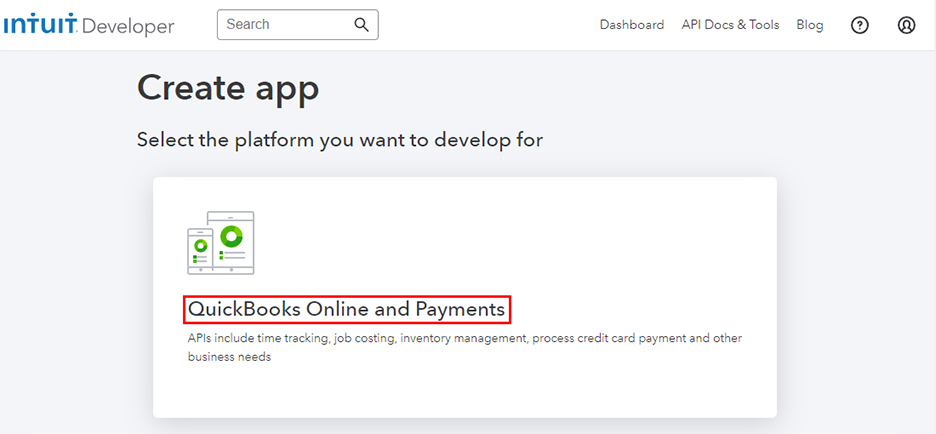Click the search magnifier icon
Screen dimensions: 936x434
point(361,24)
